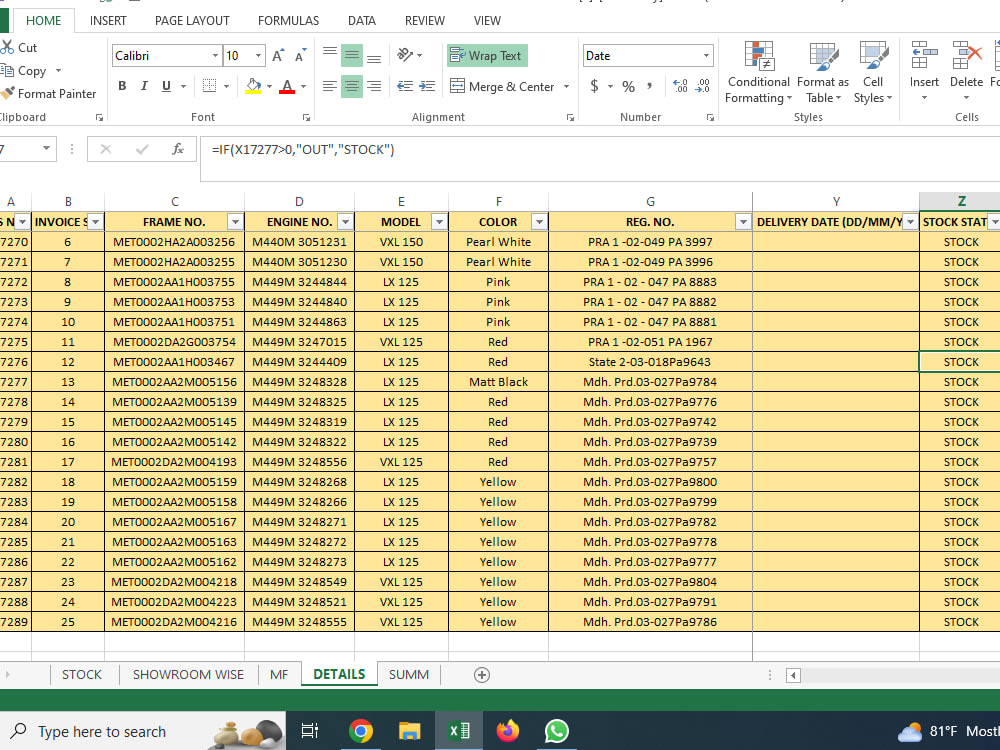Toggle Middle Align
This screenshot has width=1000, height=750.
(x=352, y=55)
